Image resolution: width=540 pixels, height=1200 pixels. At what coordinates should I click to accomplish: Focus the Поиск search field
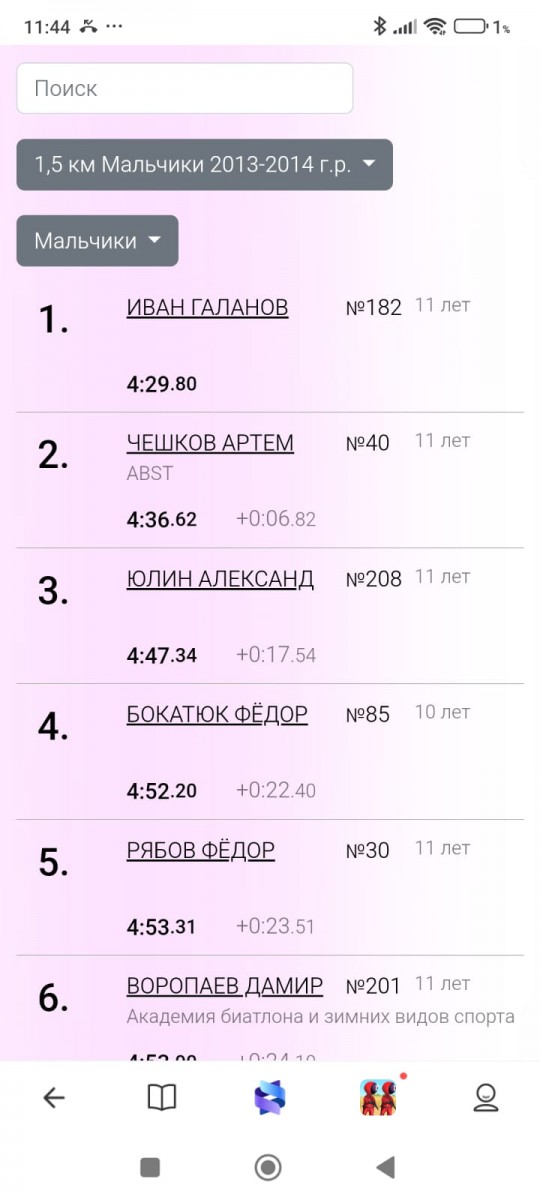pyautogui.click(x=185, y=88)
